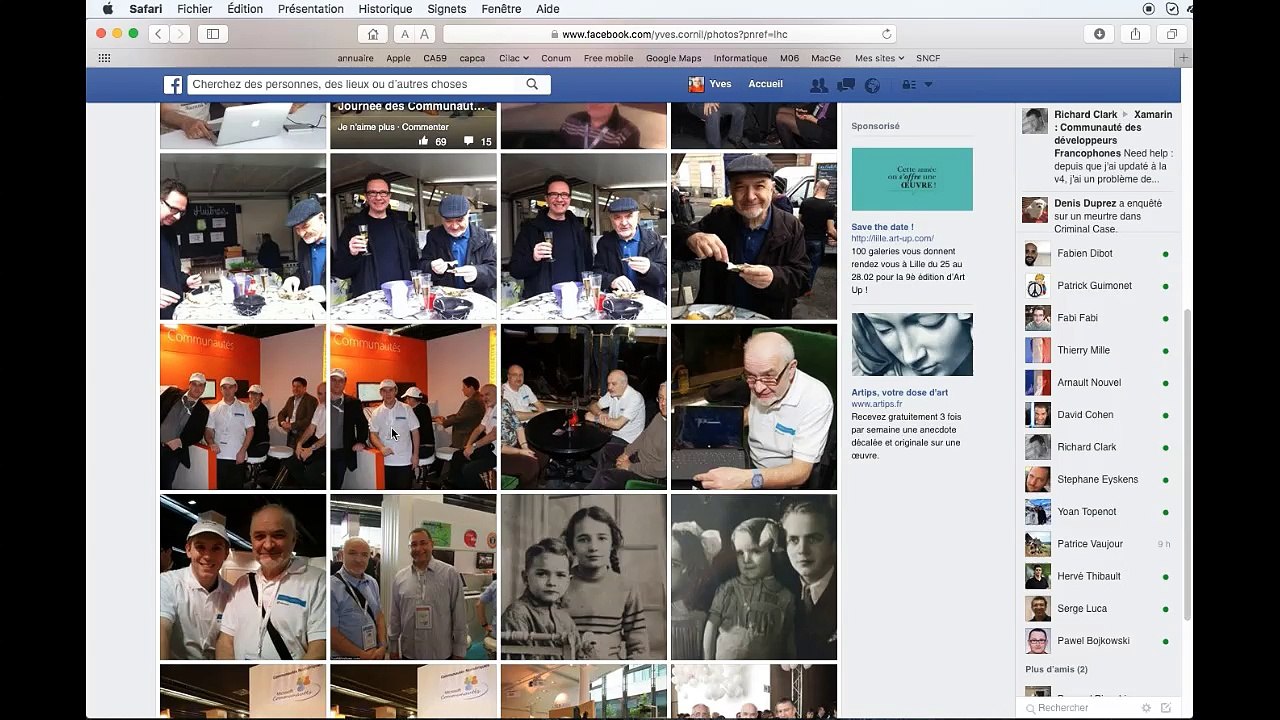Open the Signets menu
The height and width of the screenshot is (720, 1280).
coord(446,9)
